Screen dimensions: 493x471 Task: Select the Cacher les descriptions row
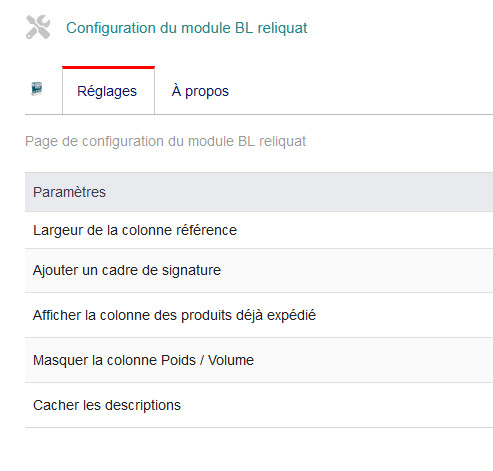click(x=259, y=405)
